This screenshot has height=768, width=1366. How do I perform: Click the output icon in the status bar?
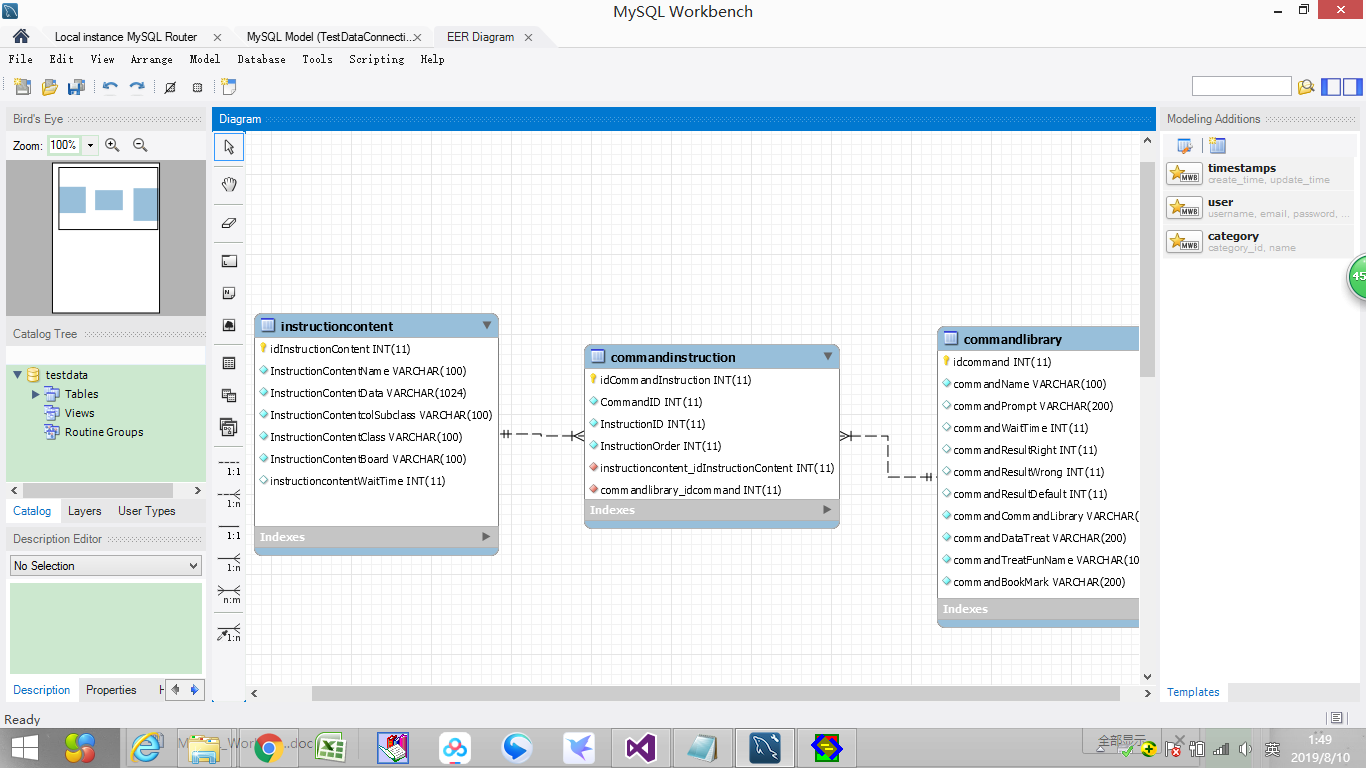click(1336, 718)
